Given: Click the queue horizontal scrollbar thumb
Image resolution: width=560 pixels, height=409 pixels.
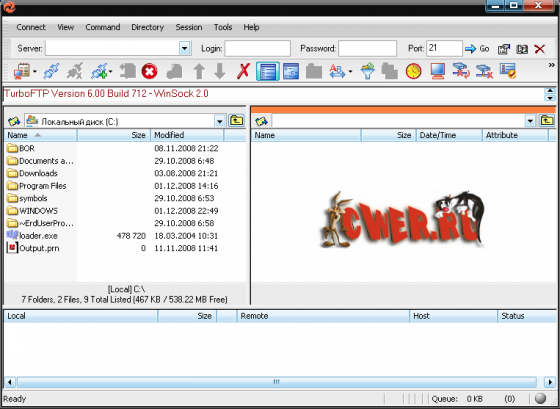Looking at the screenshot, I should pyautogui.click(x=277, y=382).
